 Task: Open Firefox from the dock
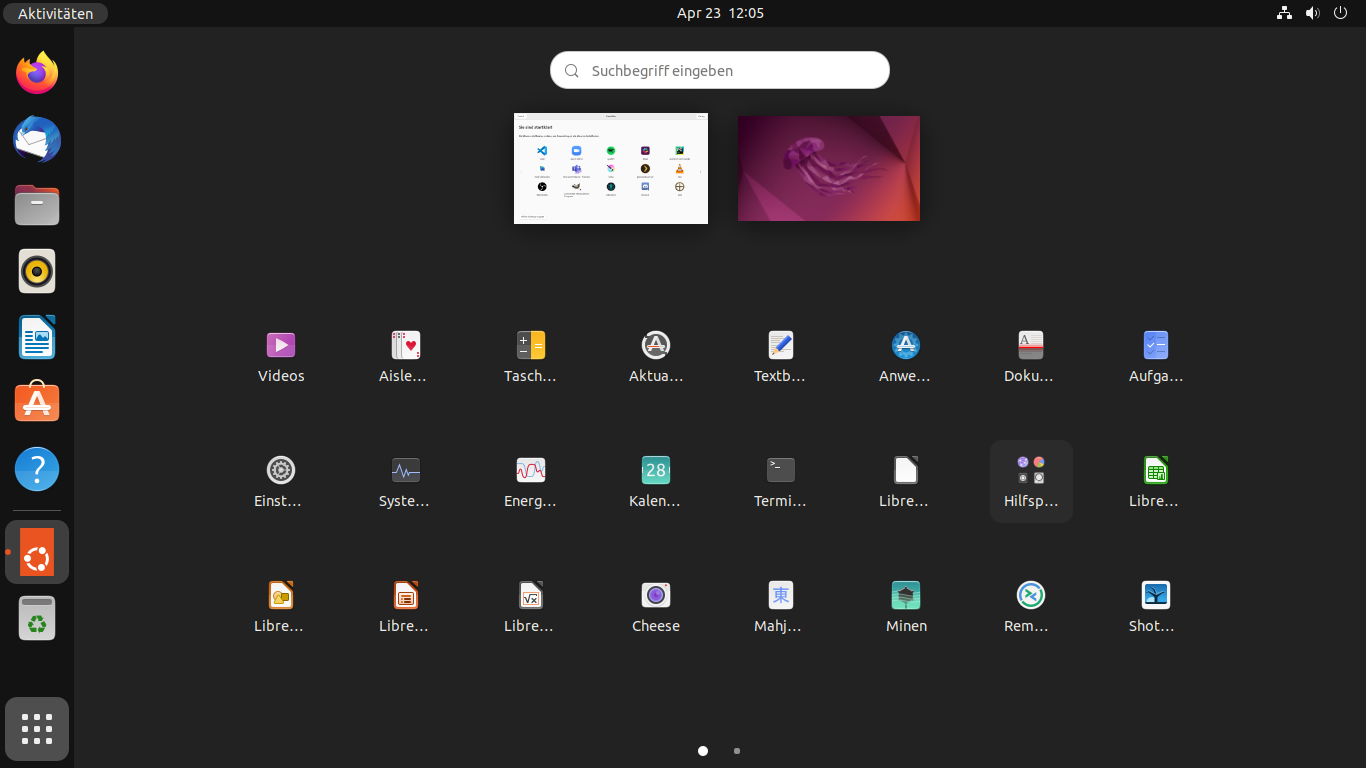click(x=37, y=73)
